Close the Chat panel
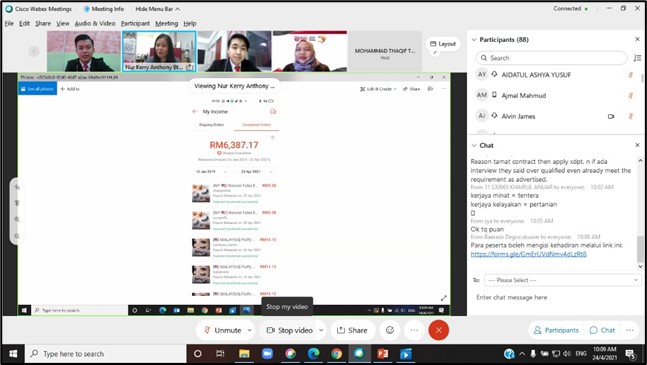The width and height of the screenshot is (647, 365). (x=637, y=145)
